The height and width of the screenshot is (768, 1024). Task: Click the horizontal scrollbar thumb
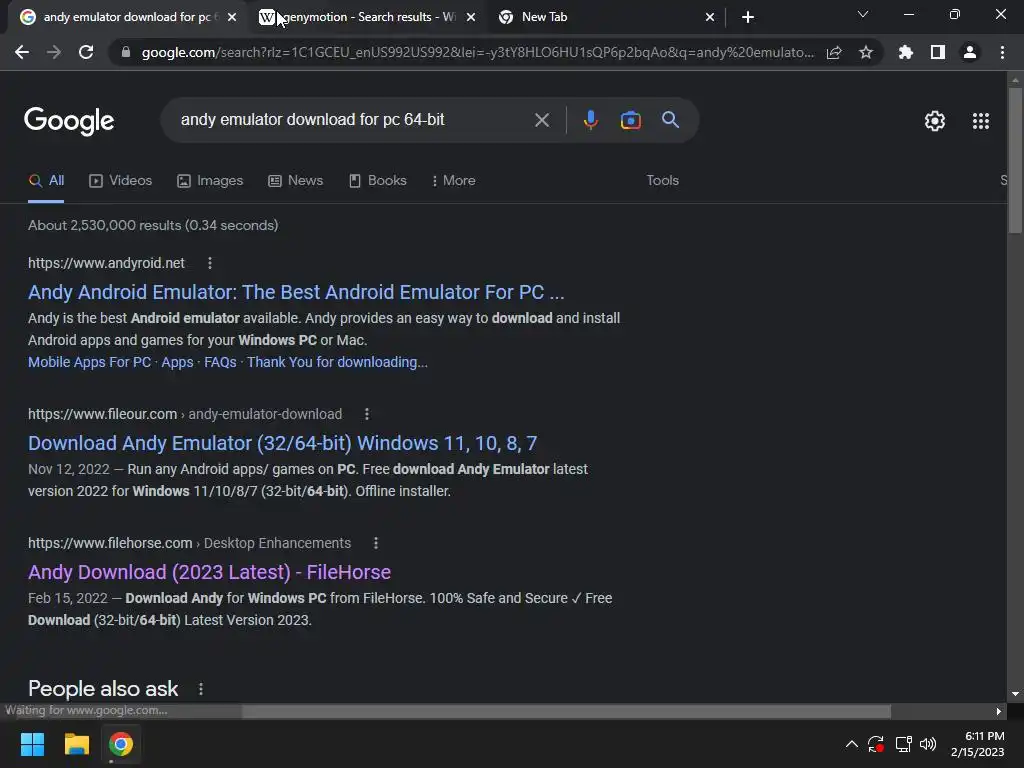click(566, 711)
